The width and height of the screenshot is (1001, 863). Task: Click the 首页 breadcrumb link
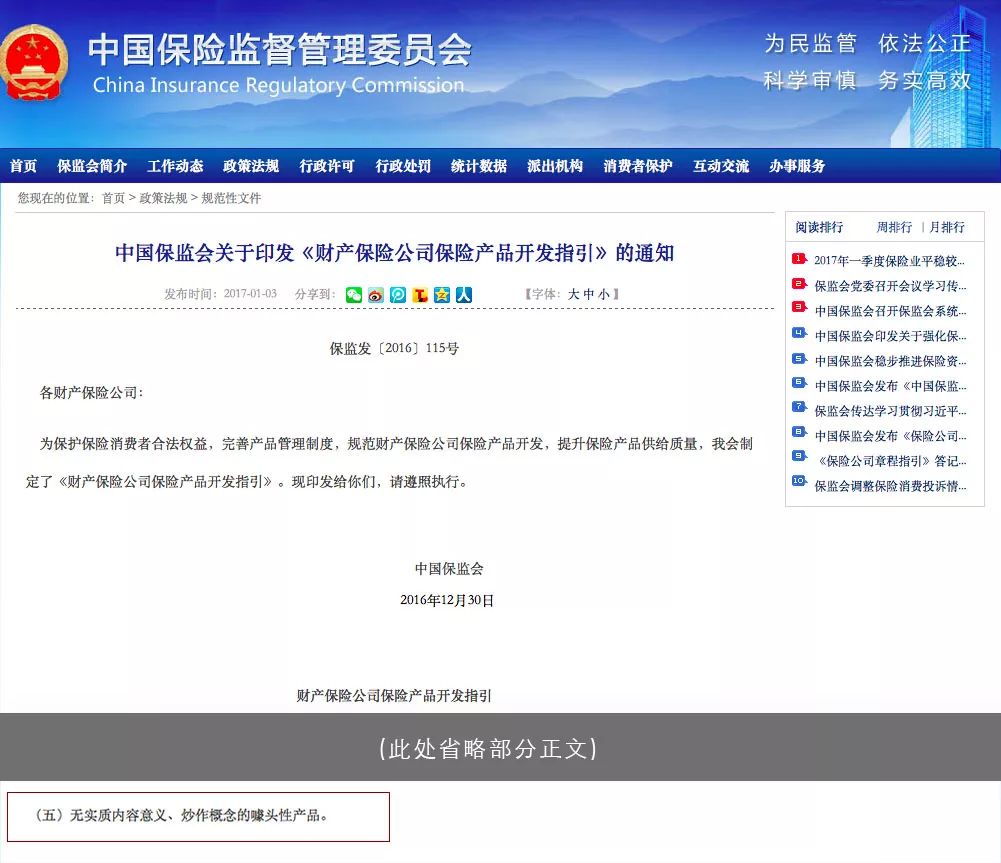tap(114, 198)
